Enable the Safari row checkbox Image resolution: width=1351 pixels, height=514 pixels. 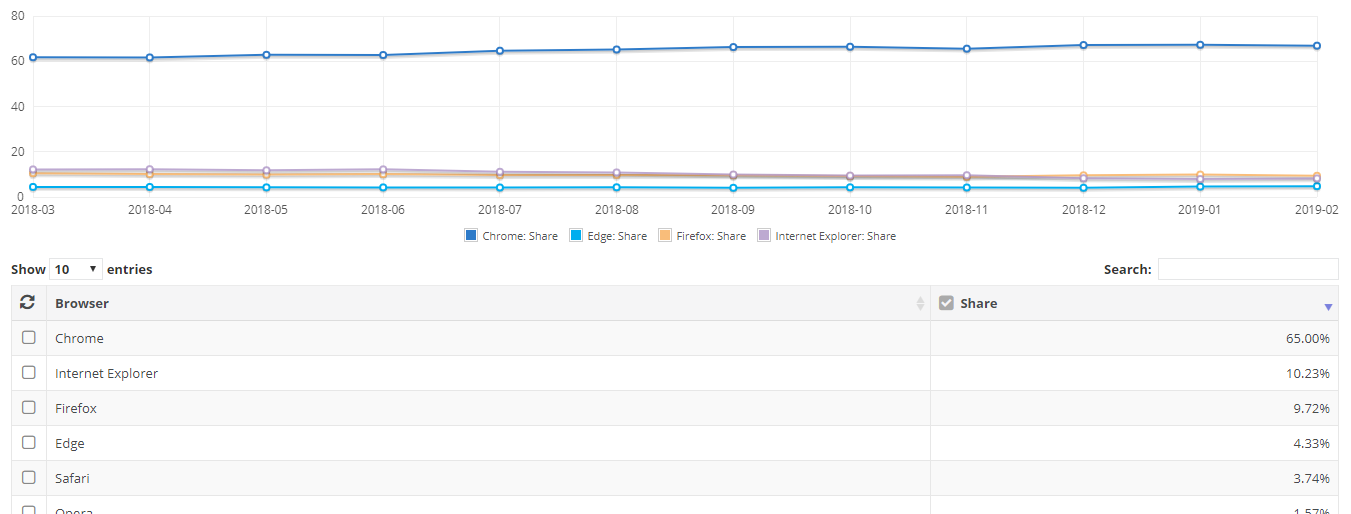click(x=29, y=478)
